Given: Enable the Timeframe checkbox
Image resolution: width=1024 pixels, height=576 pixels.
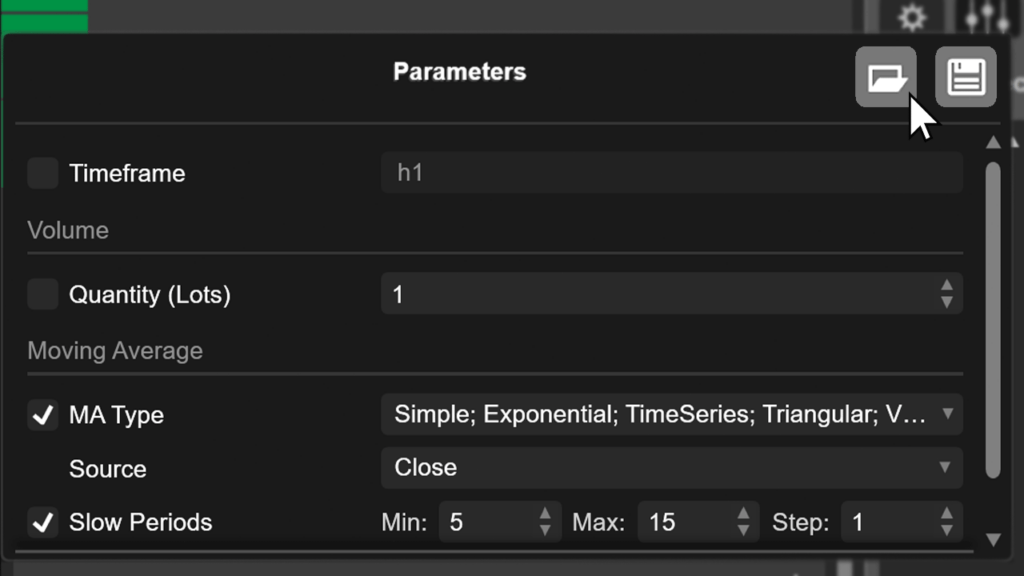Looking at the screenshot, I should tap(43, 173).
